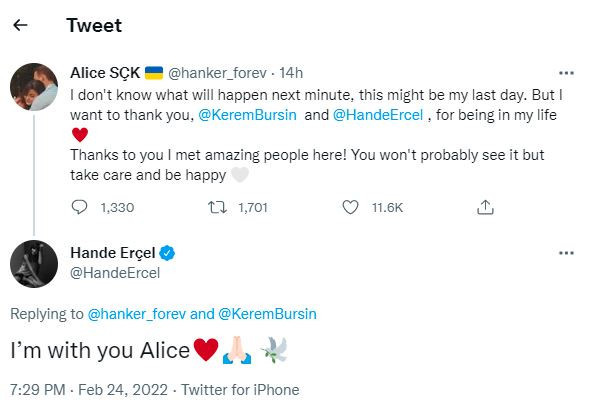Open more options on Alice SÇK's tweet
This screenshot has width=591, height=411.
(x=566, y=73)
